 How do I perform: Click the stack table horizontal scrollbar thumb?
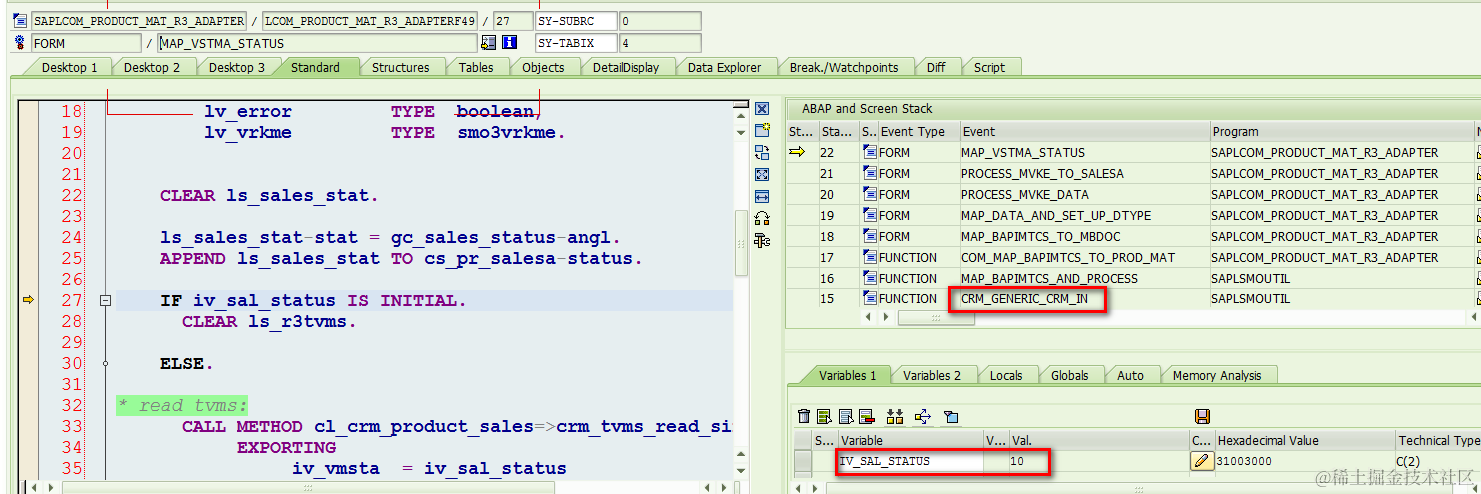936,317
